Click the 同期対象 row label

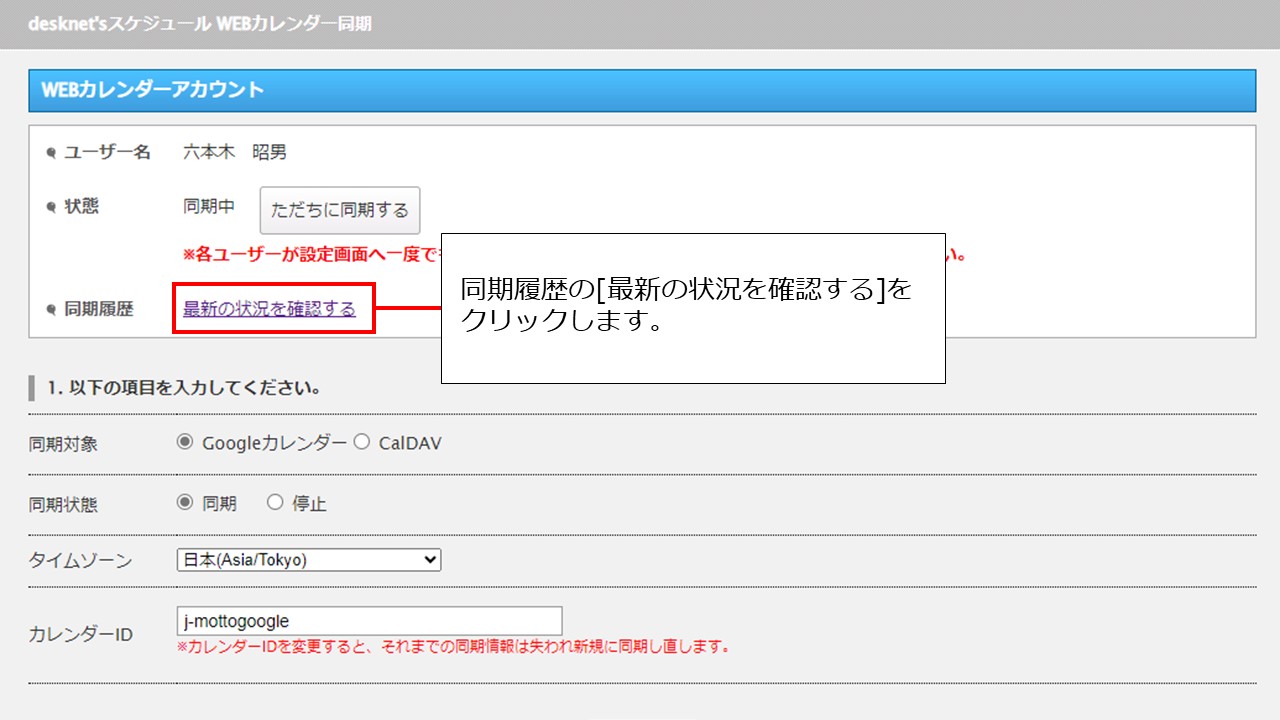tap(63, 444)
